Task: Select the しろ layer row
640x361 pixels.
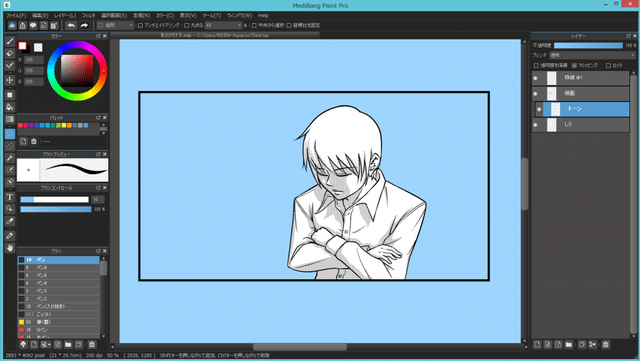Action: tap(580, 125)
